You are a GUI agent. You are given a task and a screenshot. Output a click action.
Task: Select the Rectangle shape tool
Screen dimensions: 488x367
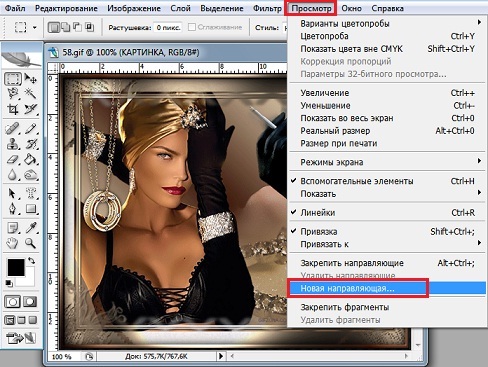coord(31,209)
